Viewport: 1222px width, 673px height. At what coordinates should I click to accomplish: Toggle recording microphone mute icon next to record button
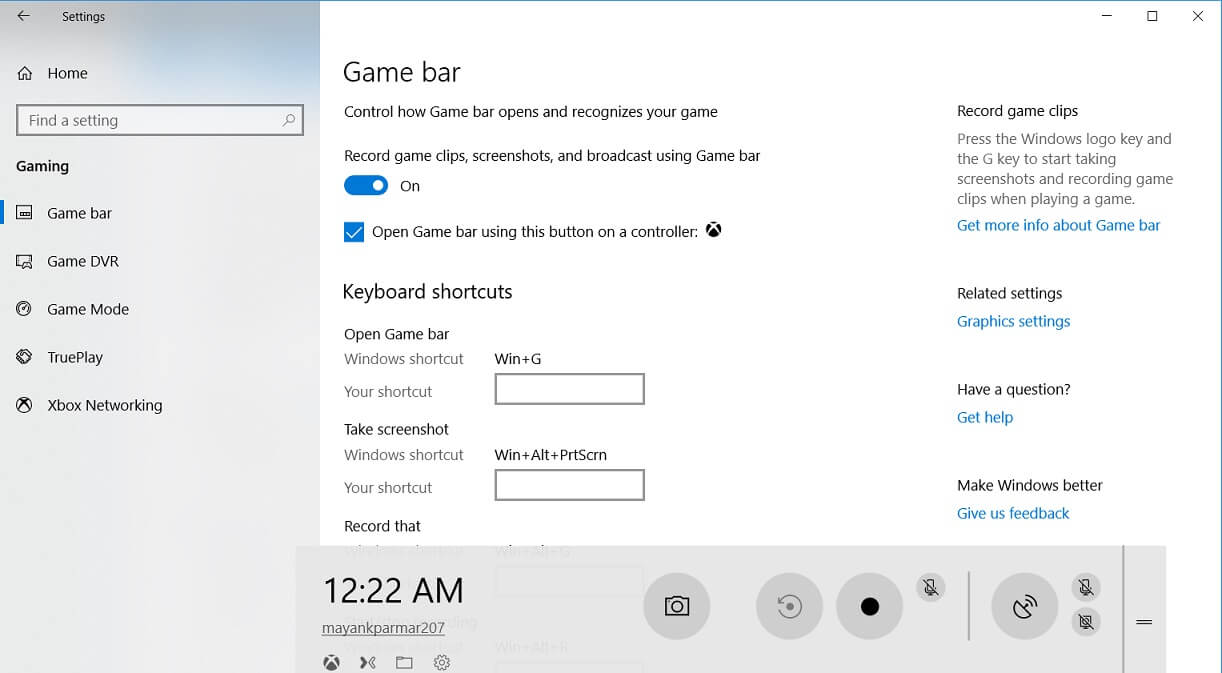point(931,587)
